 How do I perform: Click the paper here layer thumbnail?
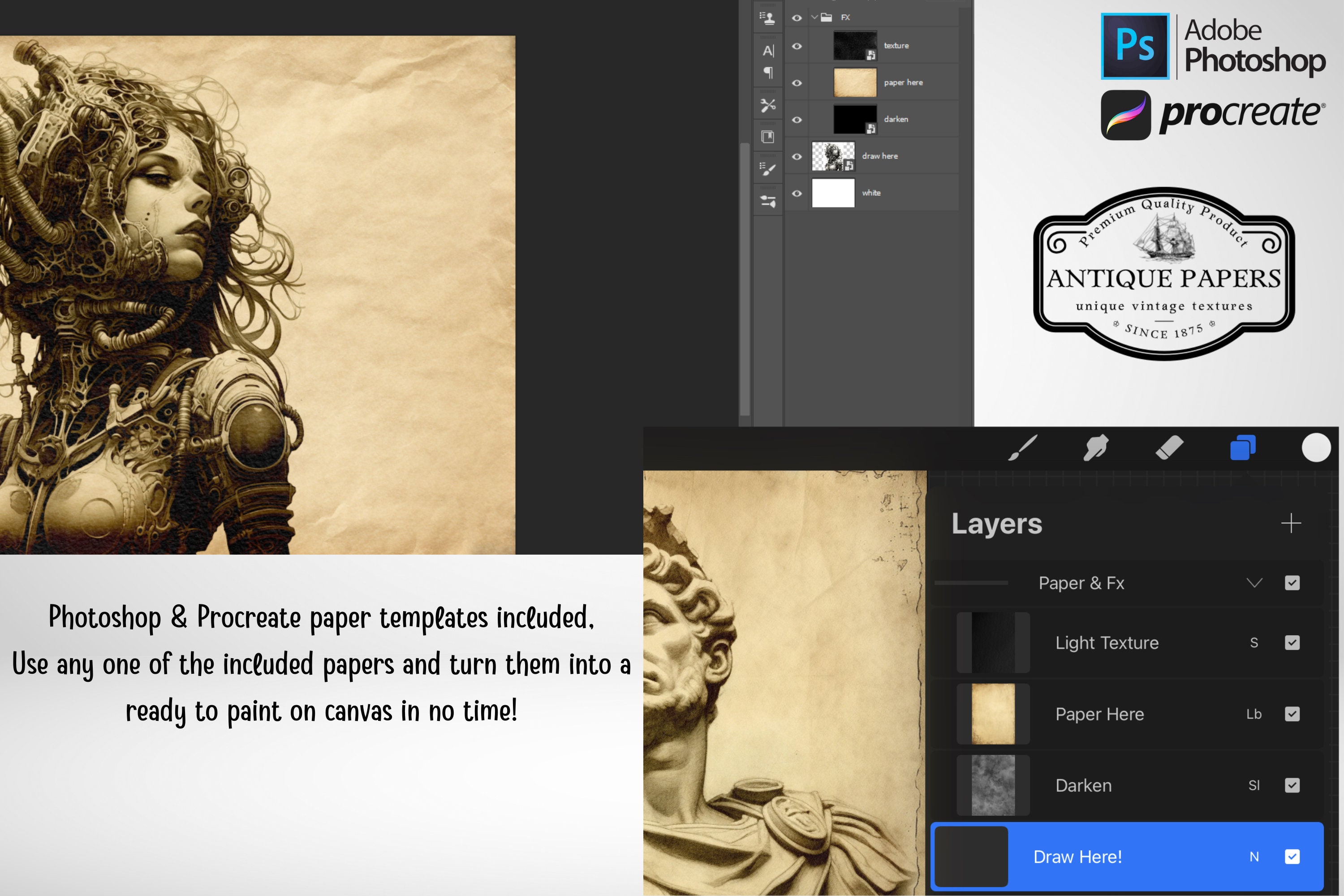[x=855, y=83]
